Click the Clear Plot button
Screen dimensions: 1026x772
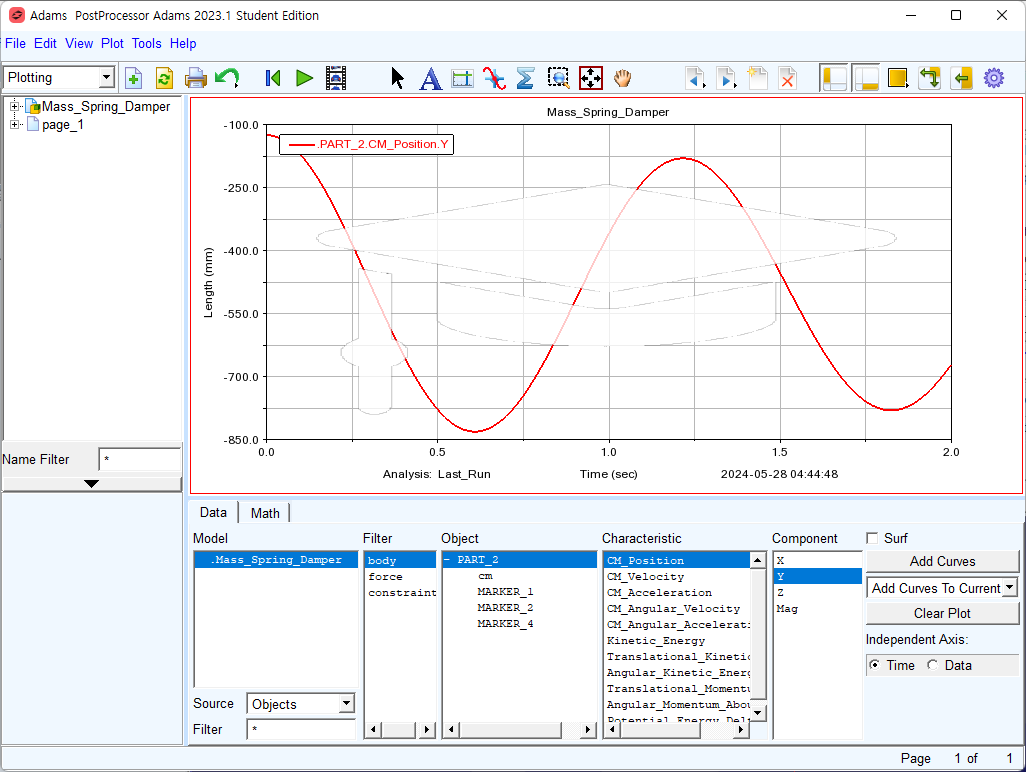pos(942,613)
